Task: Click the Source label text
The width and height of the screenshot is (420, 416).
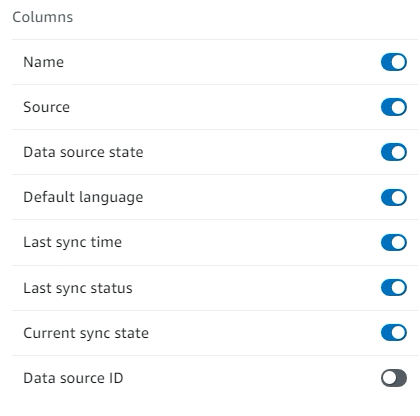Action: 46,107
